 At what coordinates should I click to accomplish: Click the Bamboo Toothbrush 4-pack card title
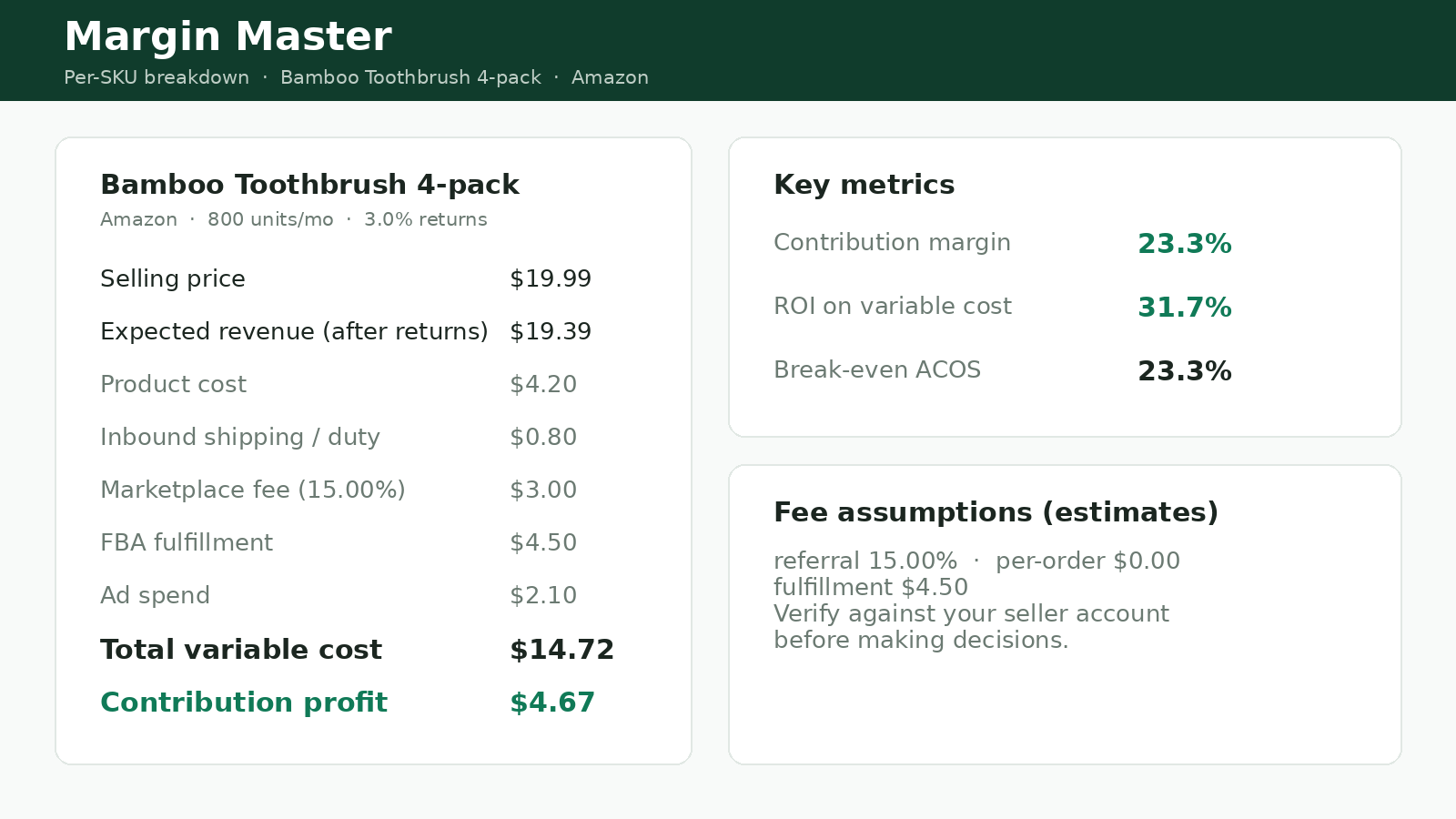[x=309, y=185]
